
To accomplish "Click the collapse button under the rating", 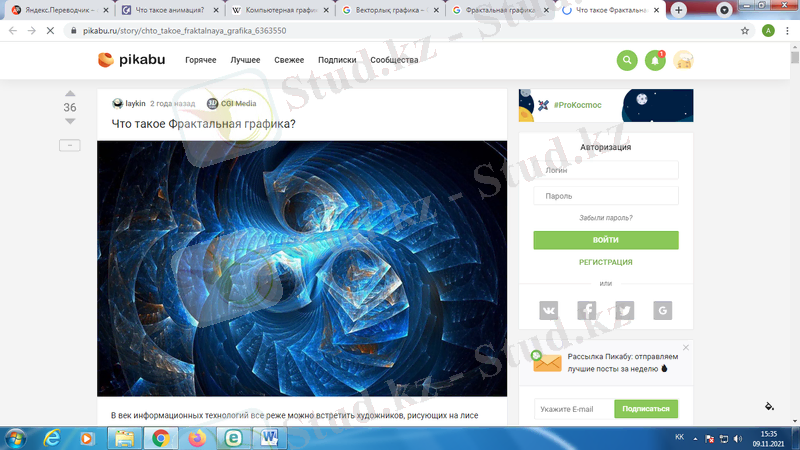I will coord(70,145).
